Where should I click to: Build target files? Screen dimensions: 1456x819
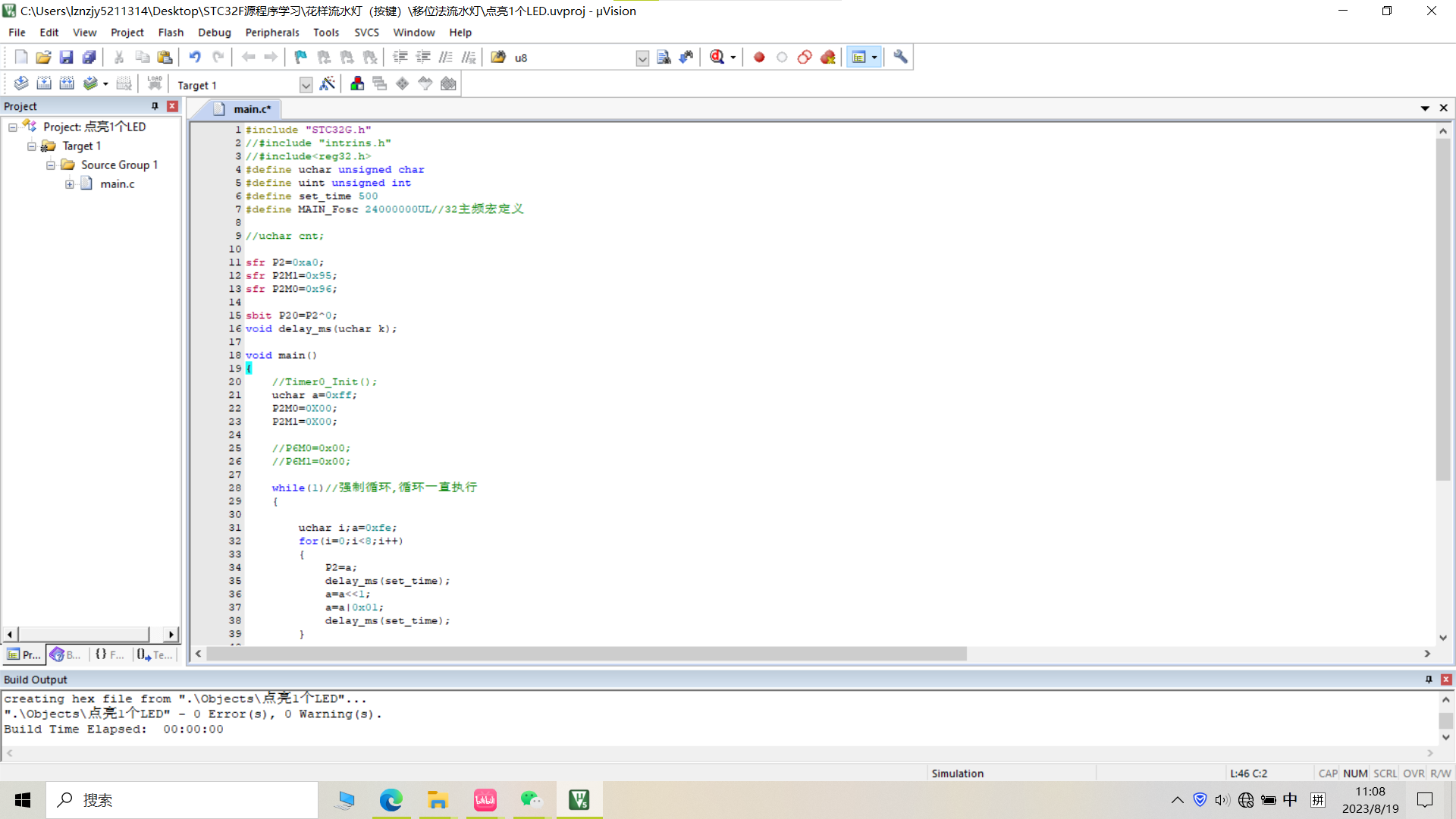coord(44,83)
